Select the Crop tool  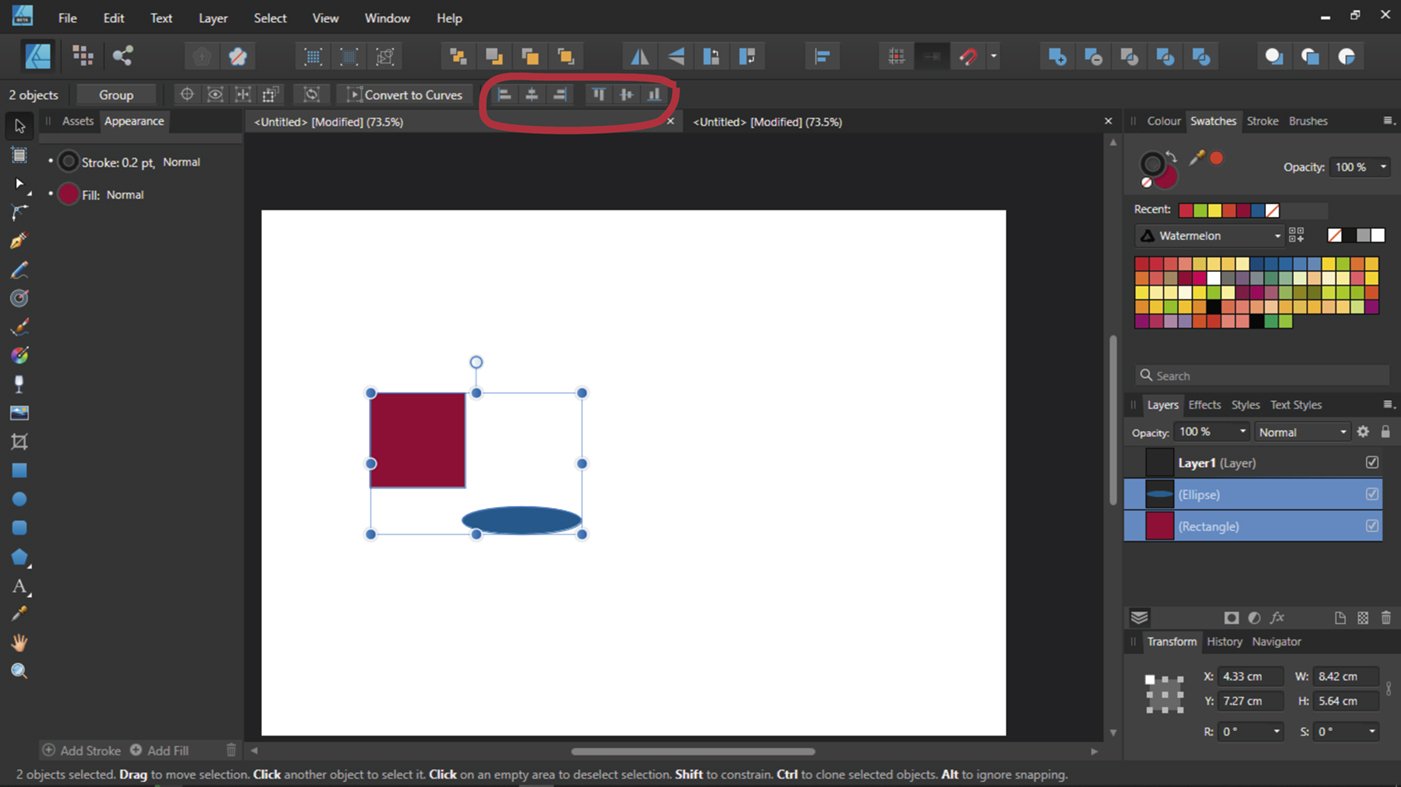(19, 441)
